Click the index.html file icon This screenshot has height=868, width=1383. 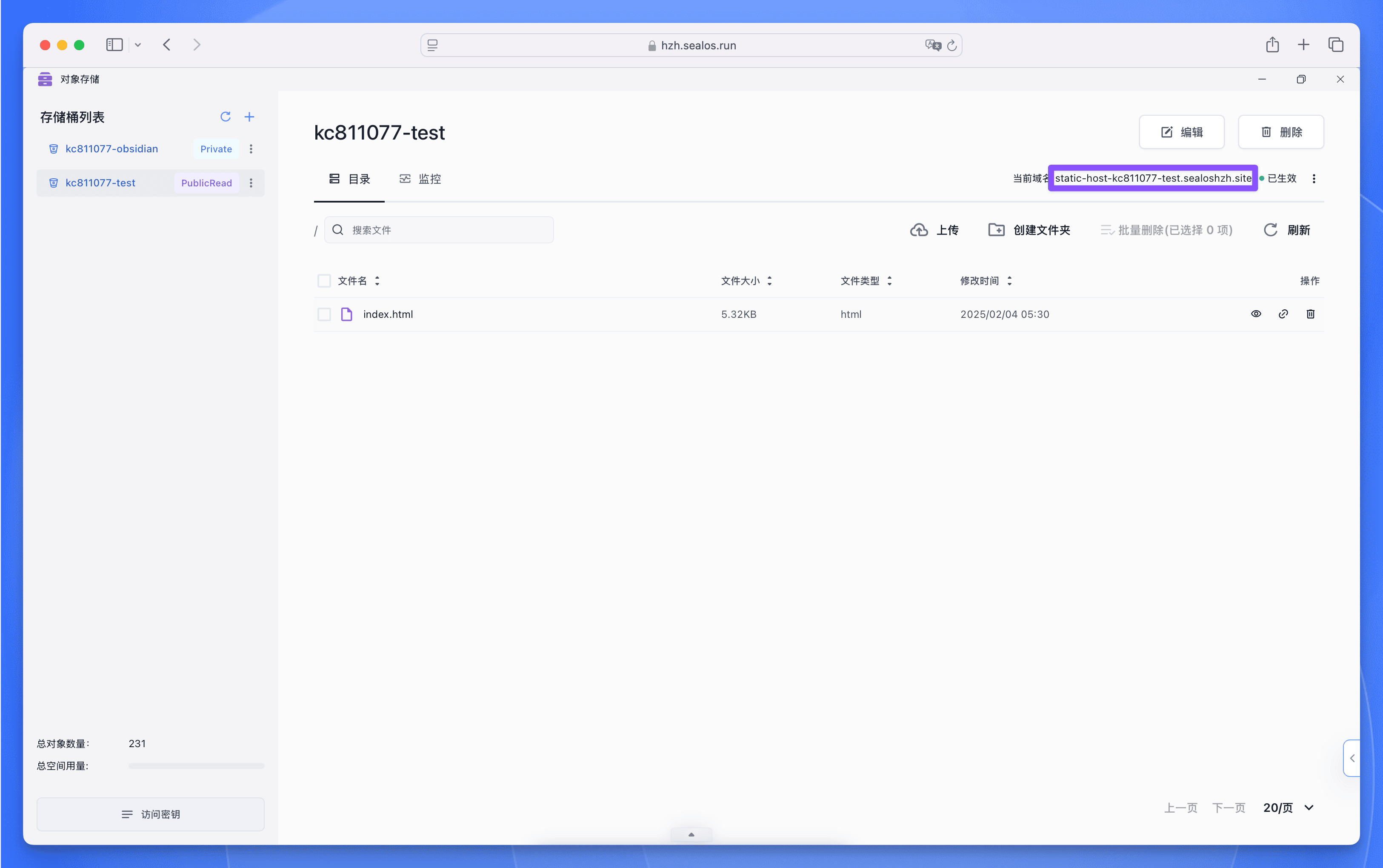pos(346,314)
